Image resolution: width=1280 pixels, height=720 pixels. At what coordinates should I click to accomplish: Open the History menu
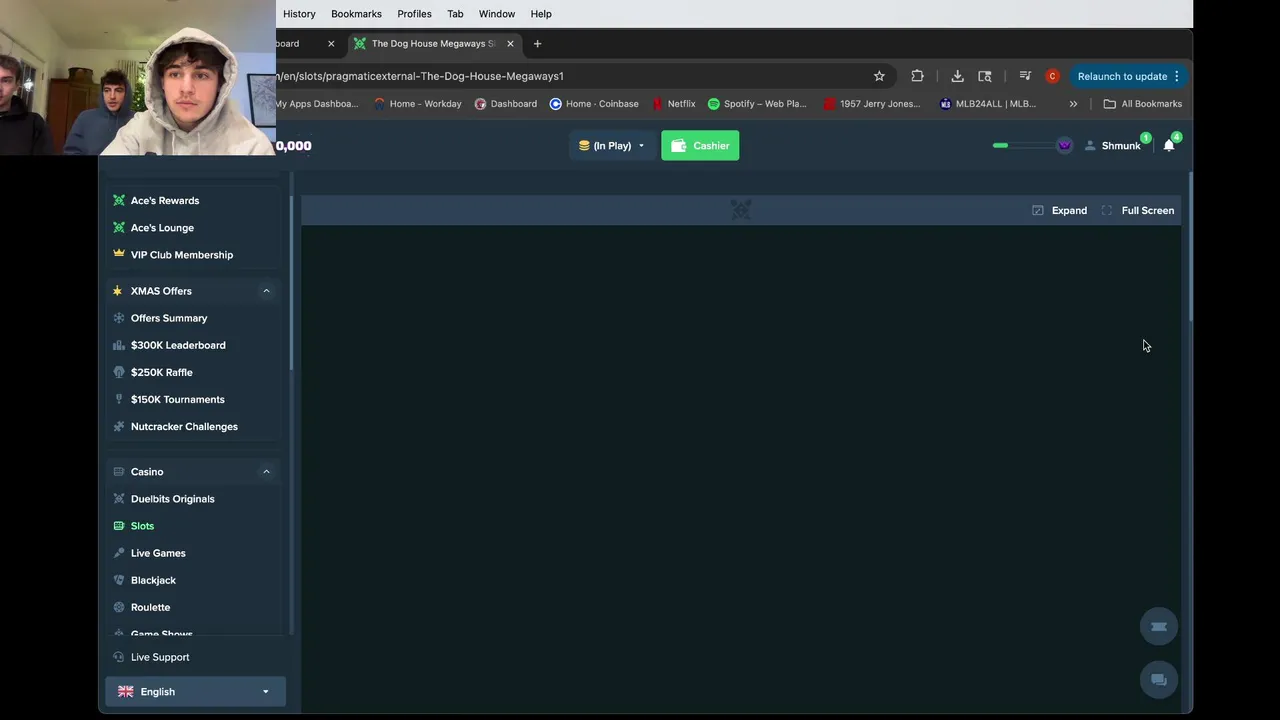[299, 14]
